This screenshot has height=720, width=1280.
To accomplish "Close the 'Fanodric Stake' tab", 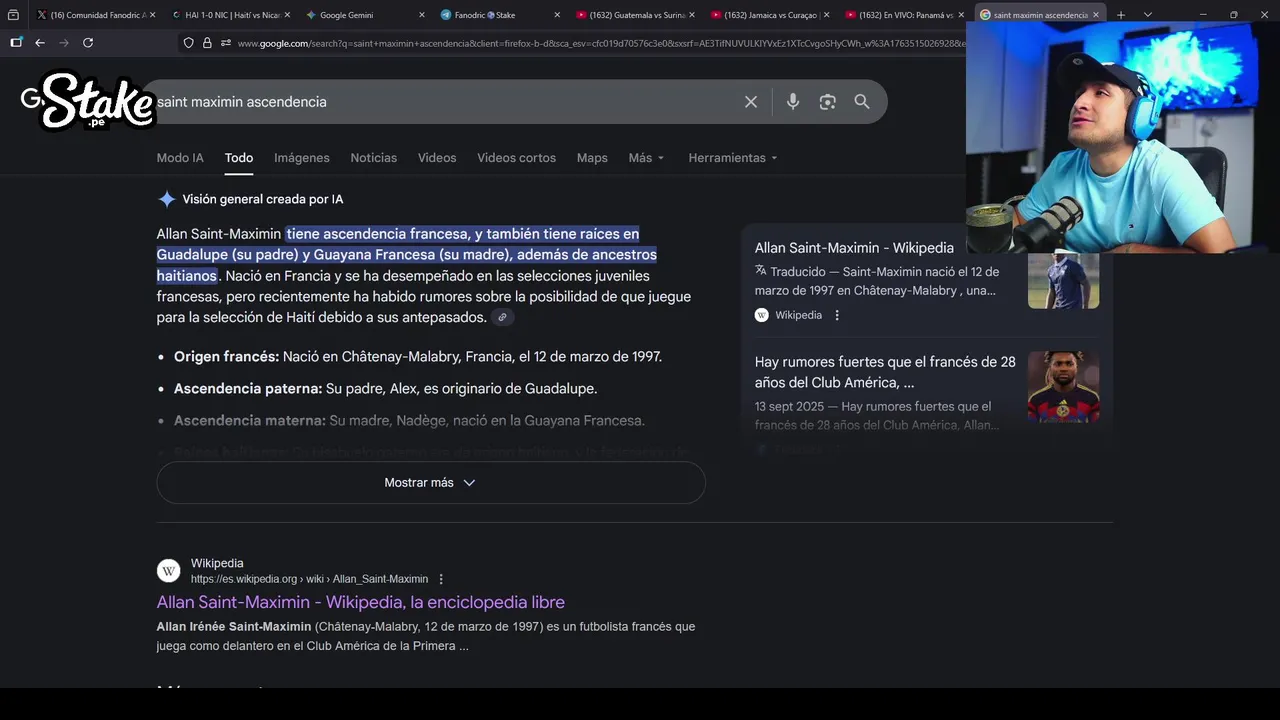I will (x=557, y=15).
